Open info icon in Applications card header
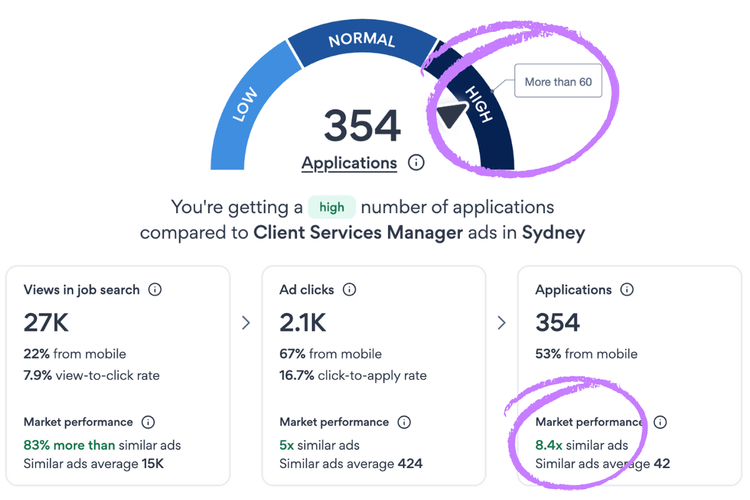Viewport: 750px width, 500px height. click(626, 290)
